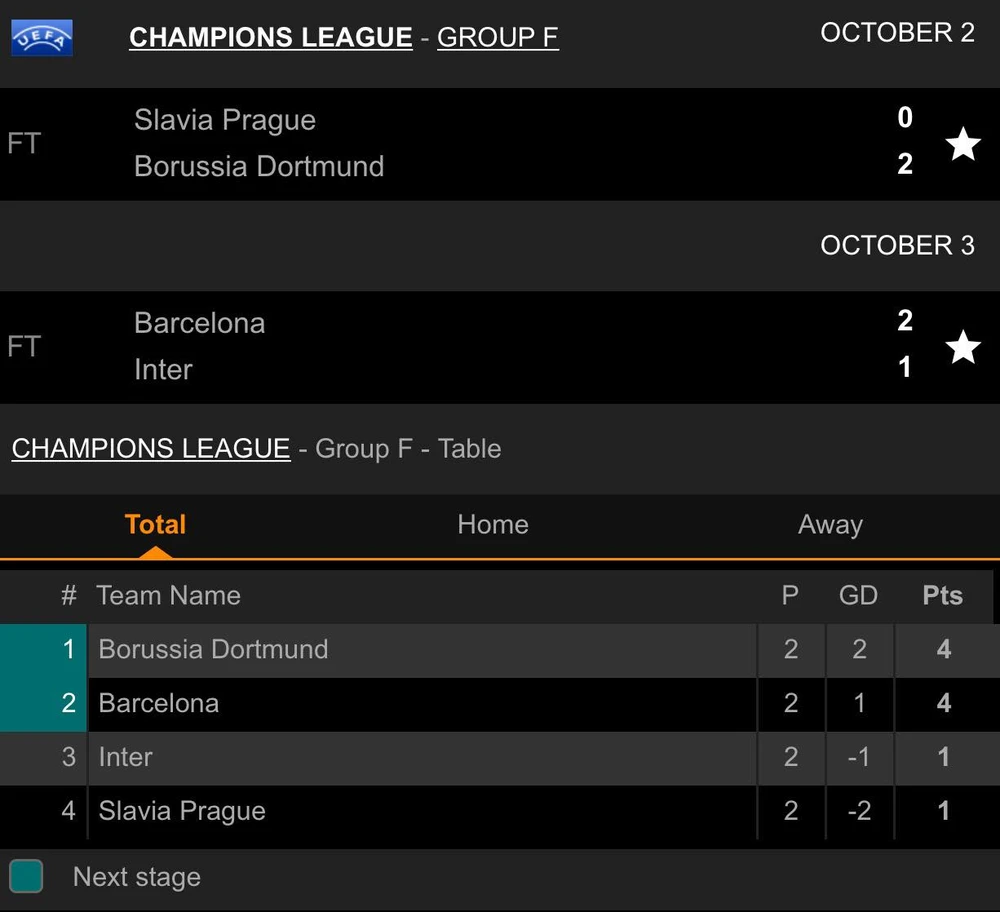The height and width of the screenshot is (912, 1000).
Task: Select Slavia Prague row in standings
Action: click(181, 811)
